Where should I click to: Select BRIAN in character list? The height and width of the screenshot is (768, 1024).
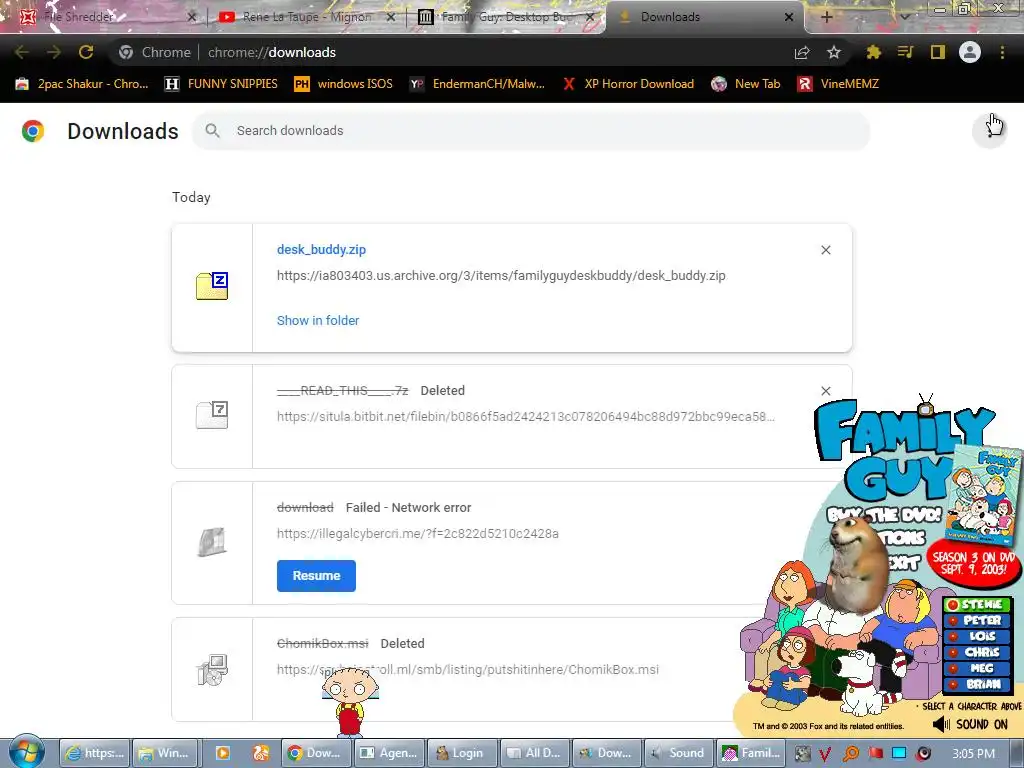pos(977,684)
